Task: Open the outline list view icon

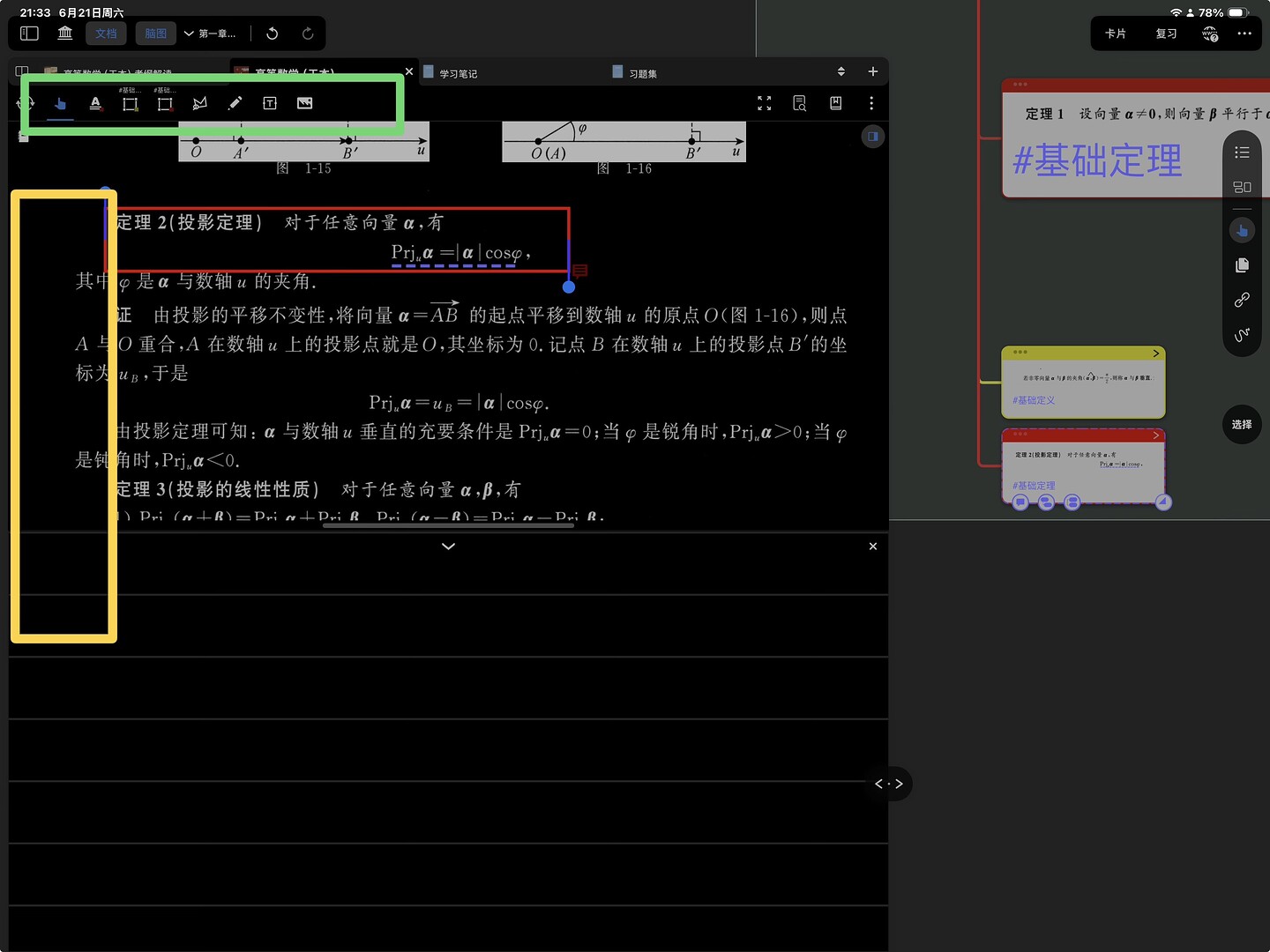Action: (x=1242, y=152)
